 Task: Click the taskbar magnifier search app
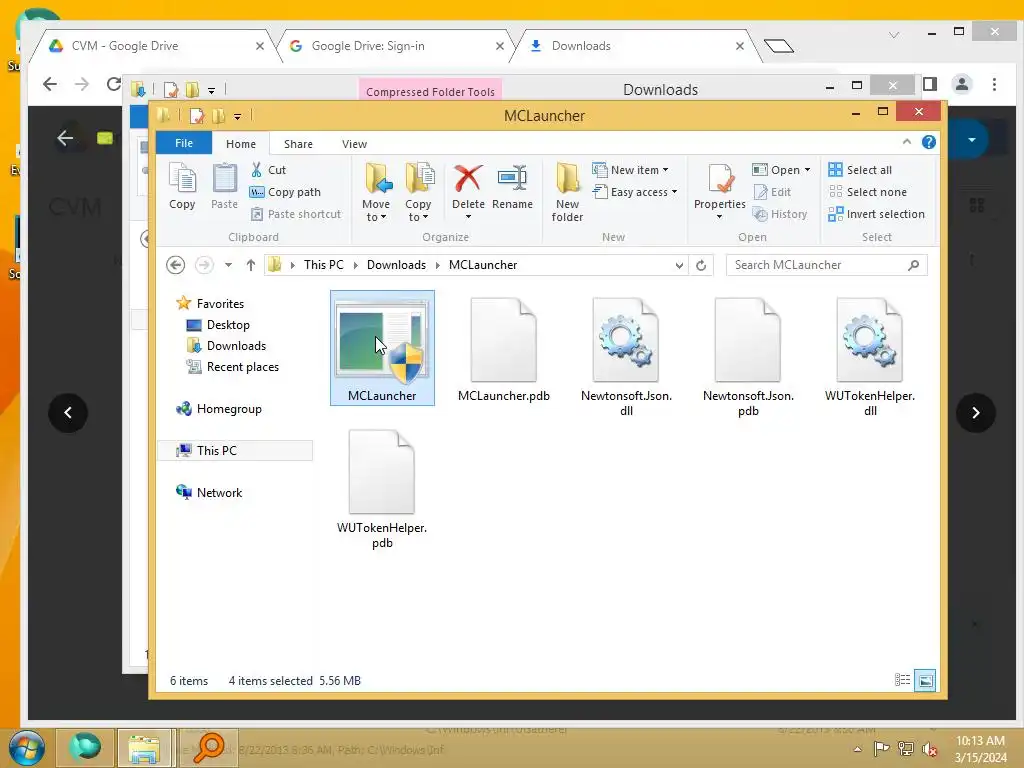pos(208,748)
